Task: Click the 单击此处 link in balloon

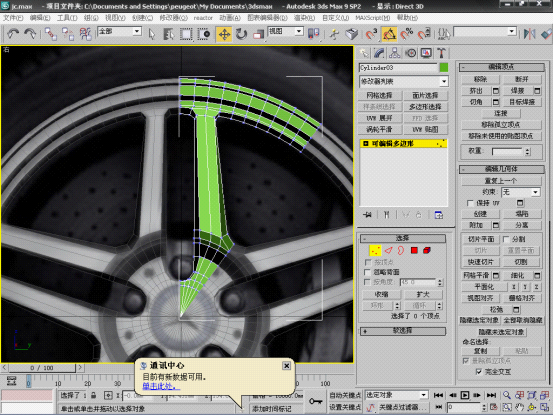Action: (x=161, y=386)
